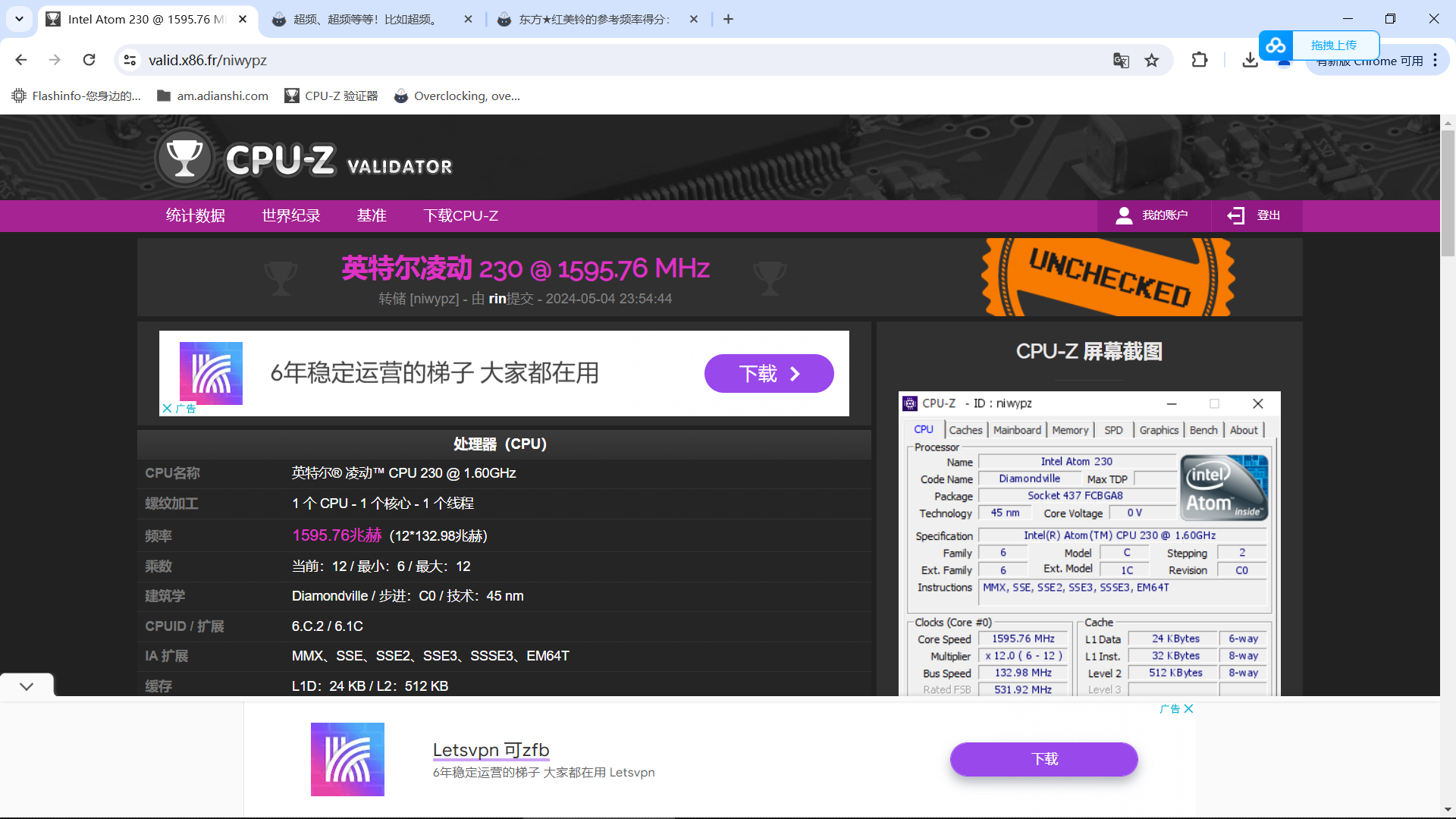Viewport: 1456px width, 819px height.
Task: Open the 下载CPU-Z menu item
Action: coord(461,216)
